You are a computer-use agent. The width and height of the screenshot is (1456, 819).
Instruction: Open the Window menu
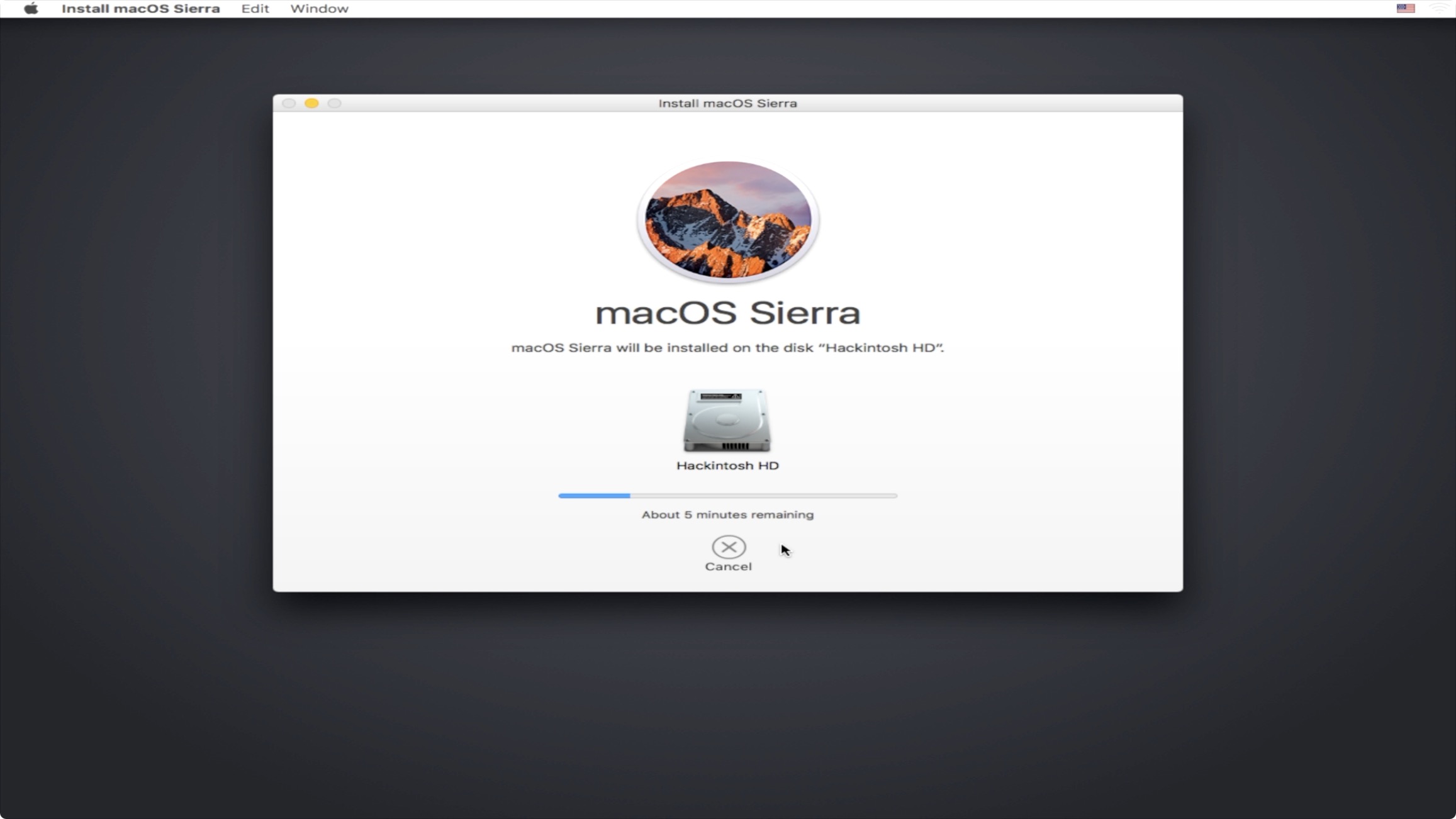pos(319,9)
